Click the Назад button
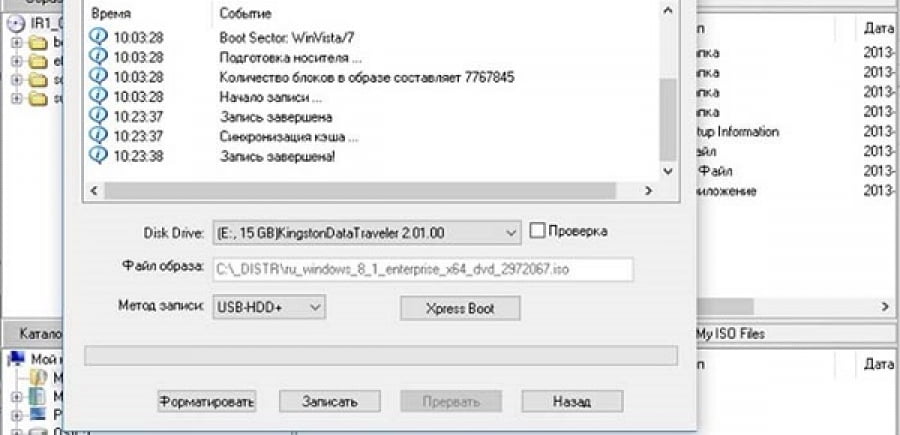This screenshot has width=900, height=435. point(572,401)
